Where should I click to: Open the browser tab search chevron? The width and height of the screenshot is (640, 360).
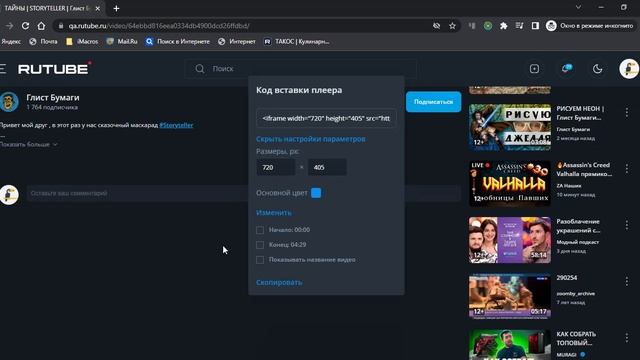pos(578,7)
